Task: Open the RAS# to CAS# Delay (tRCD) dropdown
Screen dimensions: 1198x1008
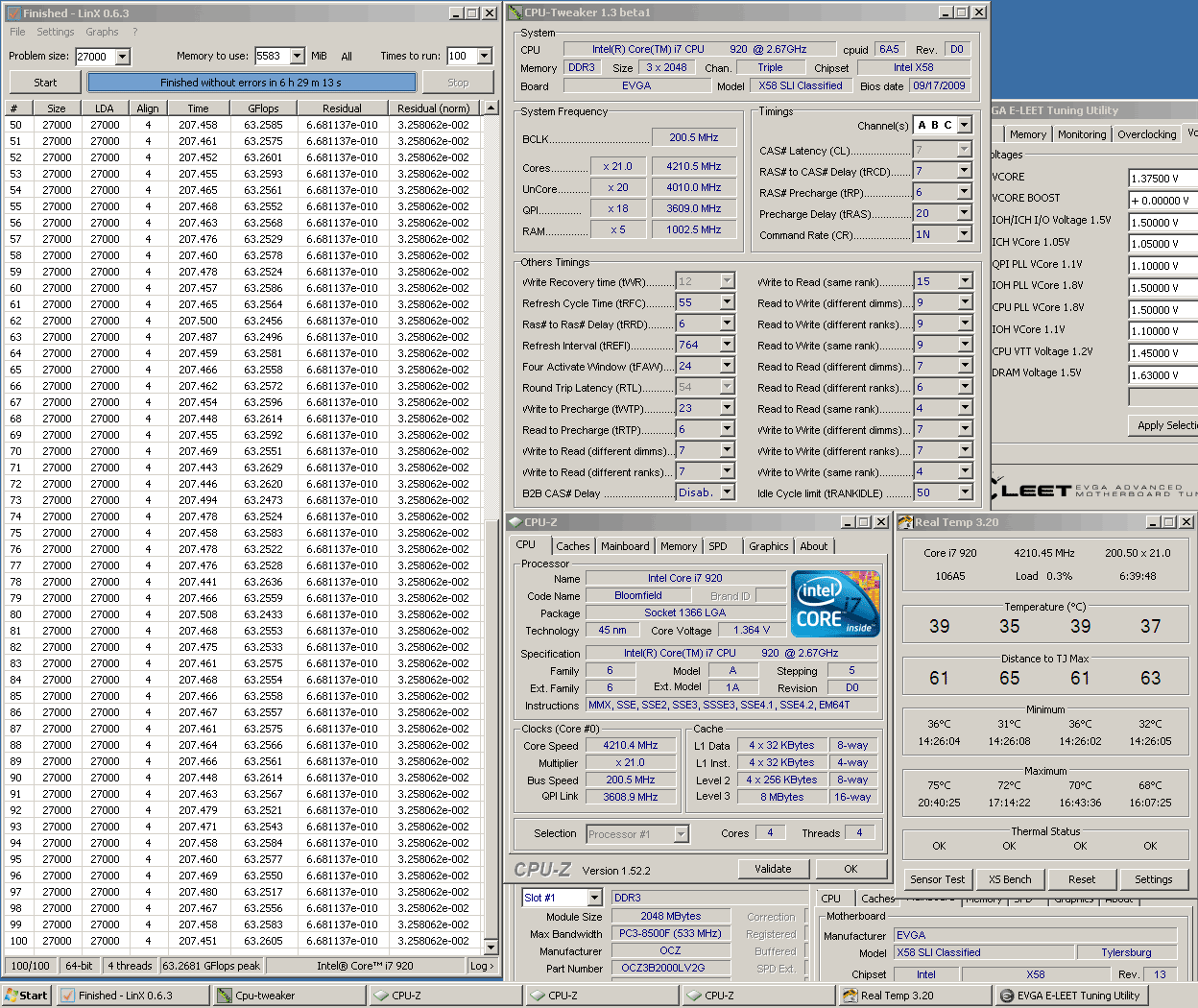Action: click(x=965, y=171)
